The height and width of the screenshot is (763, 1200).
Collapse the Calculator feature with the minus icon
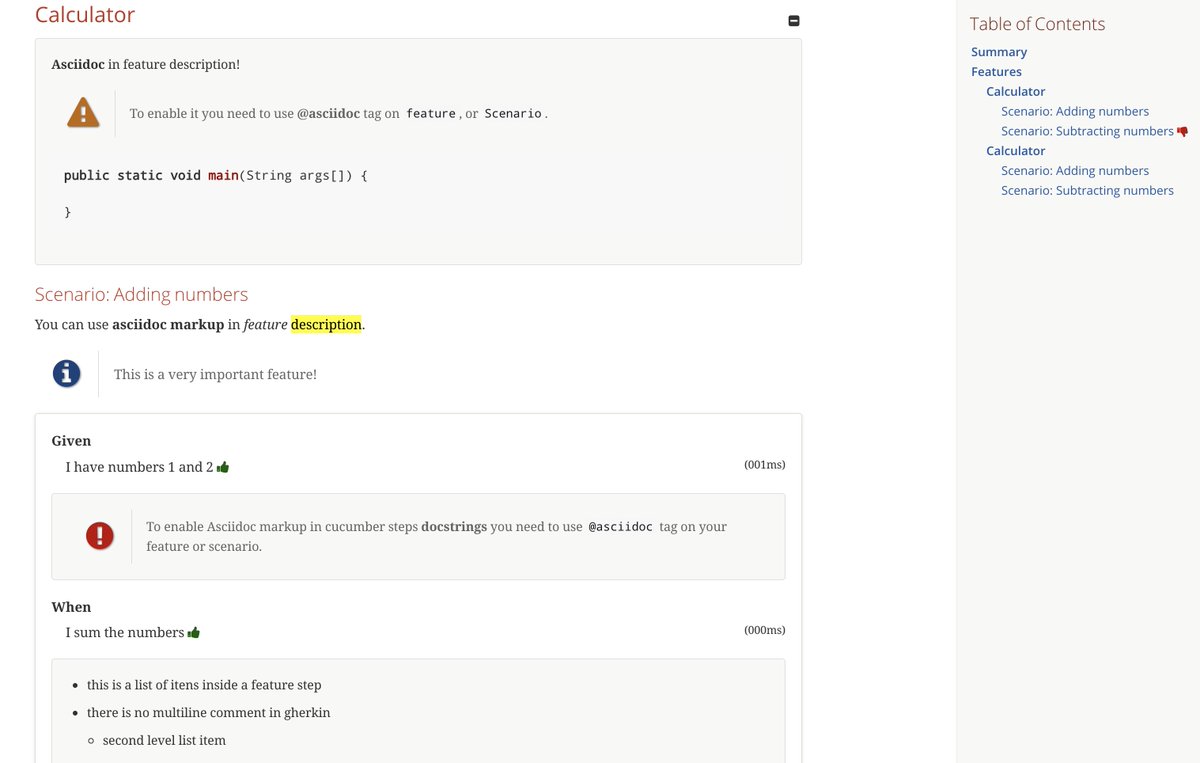coord(794,21)
